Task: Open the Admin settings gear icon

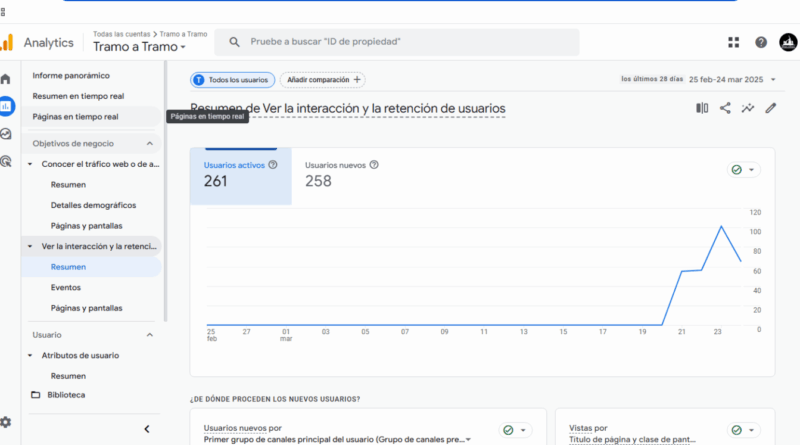Action: [6, 422]
